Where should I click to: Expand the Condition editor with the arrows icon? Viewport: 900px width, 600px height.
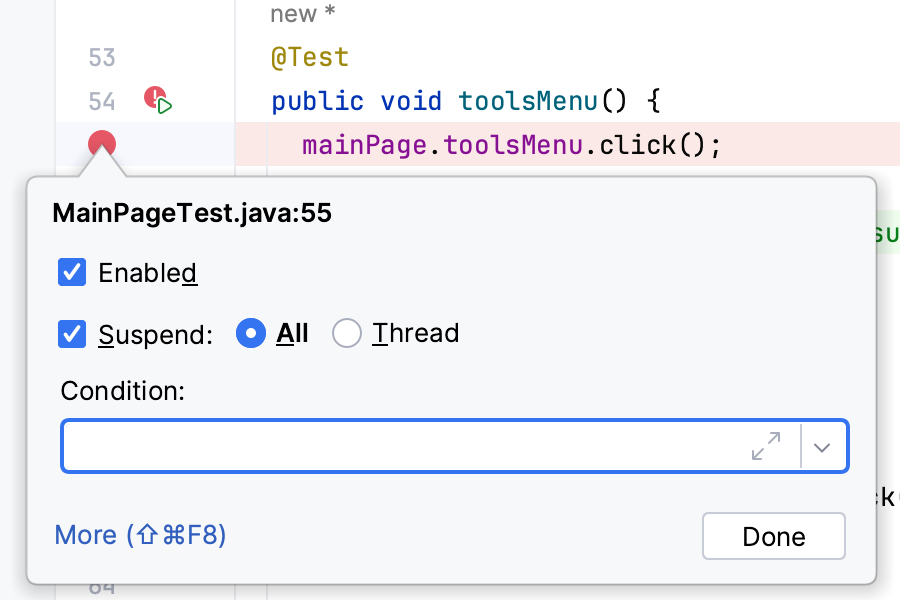766,446
